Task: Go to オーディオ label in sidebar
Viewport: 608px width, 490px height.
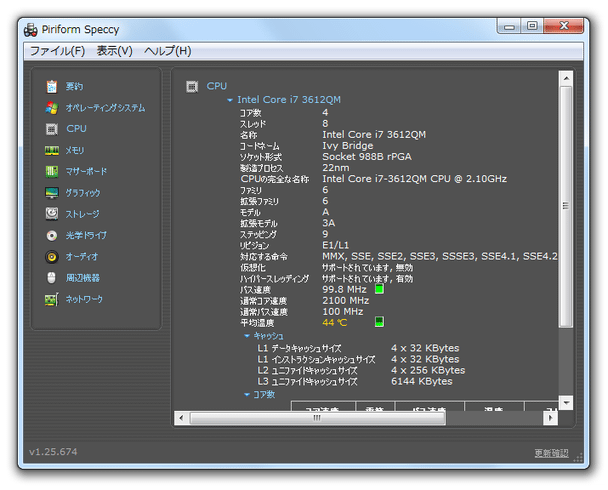Action: tap(82, 257)
